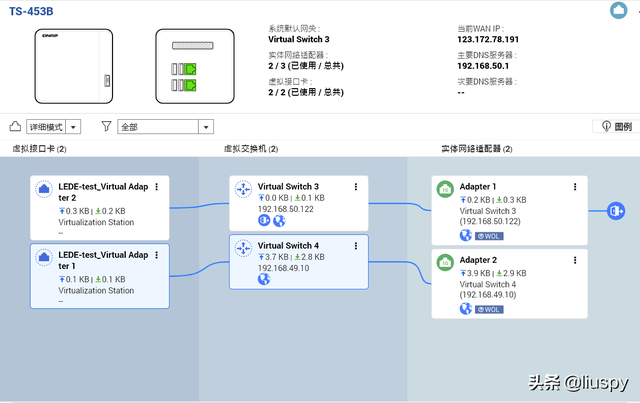Image resolution: width=640 pixels, height=403 pixels.
Task: Select the Virtual Switch 3 card title
Action: [288, 187]
